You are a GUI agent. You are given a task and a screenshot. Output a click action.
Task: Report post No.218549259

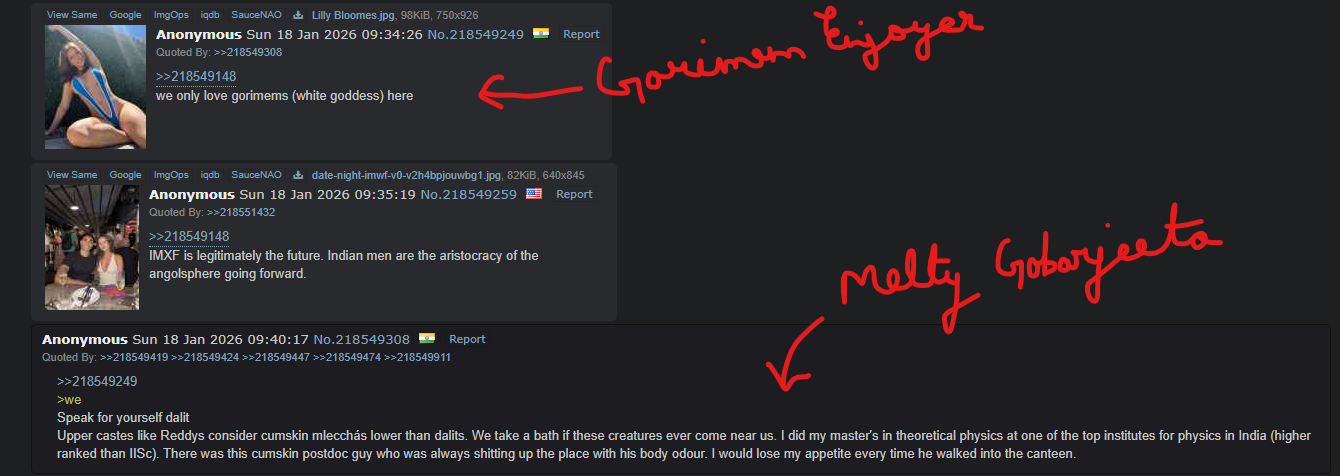coord(574,194)
